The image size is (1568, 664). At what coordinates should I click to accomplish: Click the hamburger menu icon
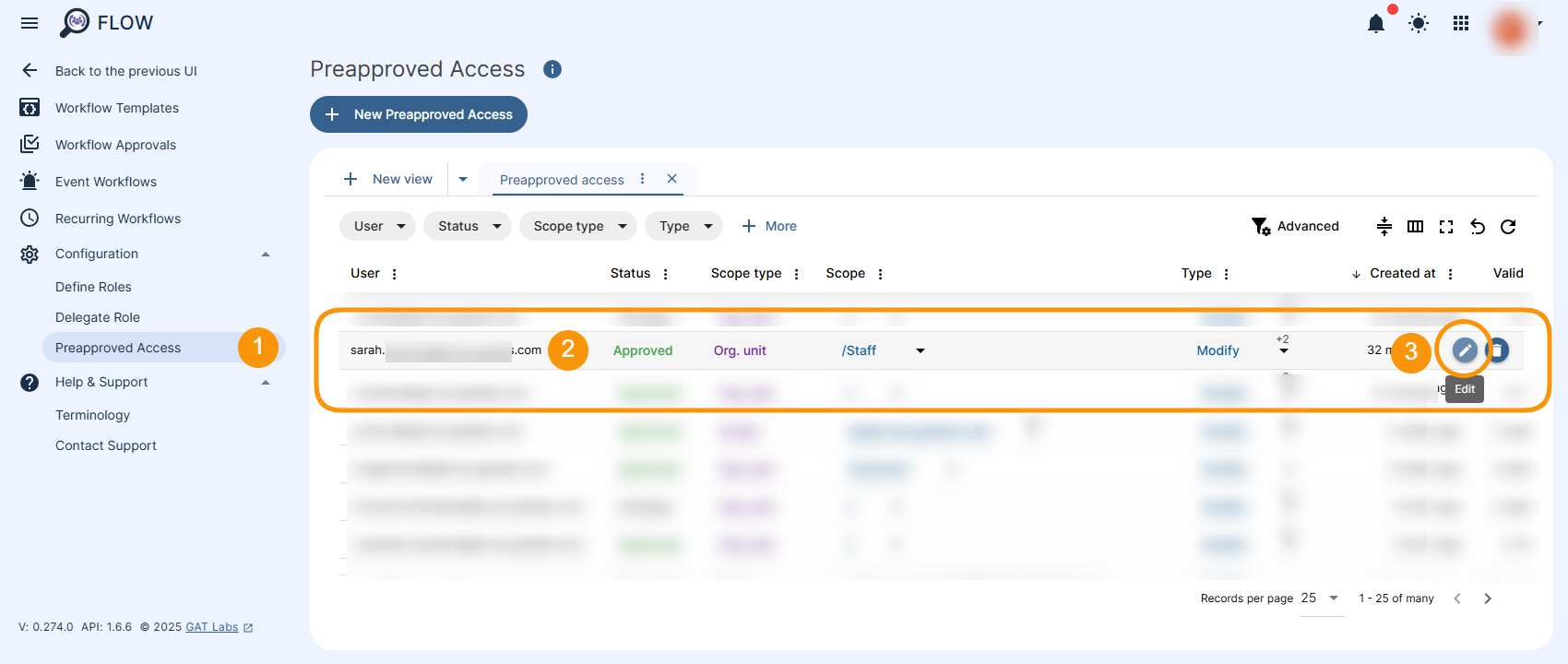[x=30, y=23]
